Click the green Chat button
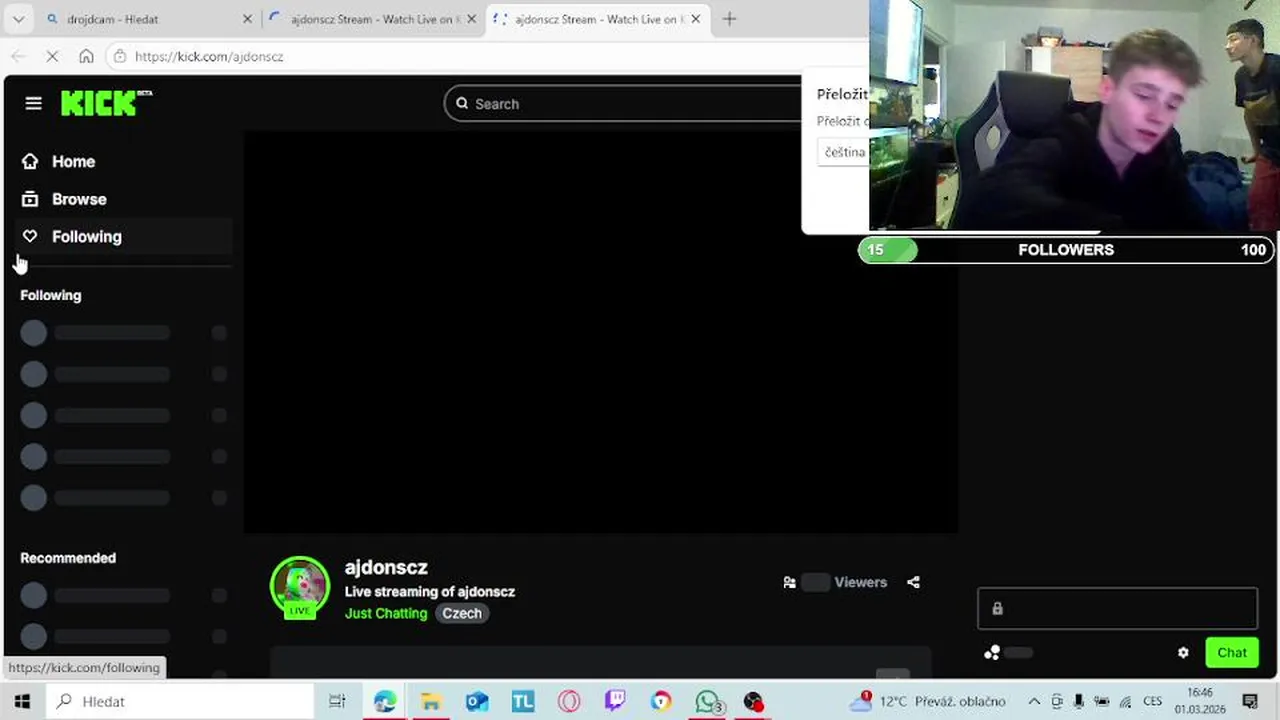The height and width of the screenshot is (720, 1280). [x=1232, y=652]
